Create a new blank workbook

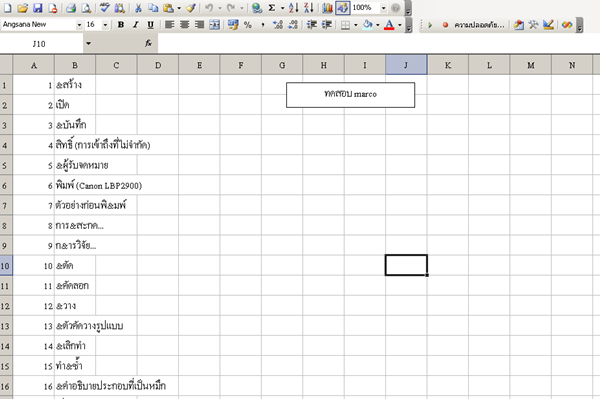pyautogui.click(x=8, y=8)
